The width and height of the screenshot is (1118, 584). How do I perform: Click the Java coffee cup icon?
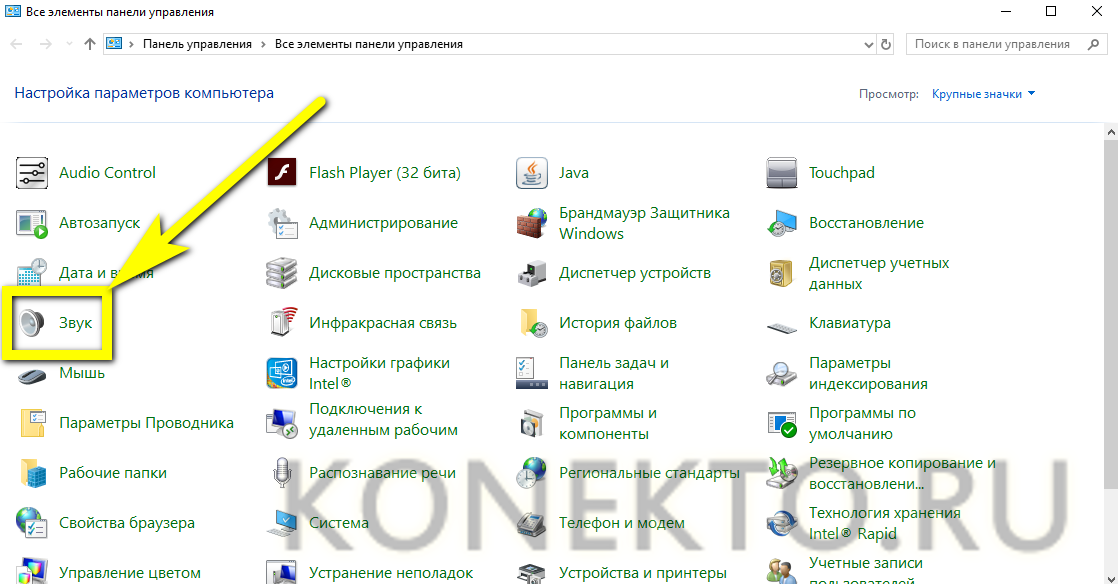(532, 173)
